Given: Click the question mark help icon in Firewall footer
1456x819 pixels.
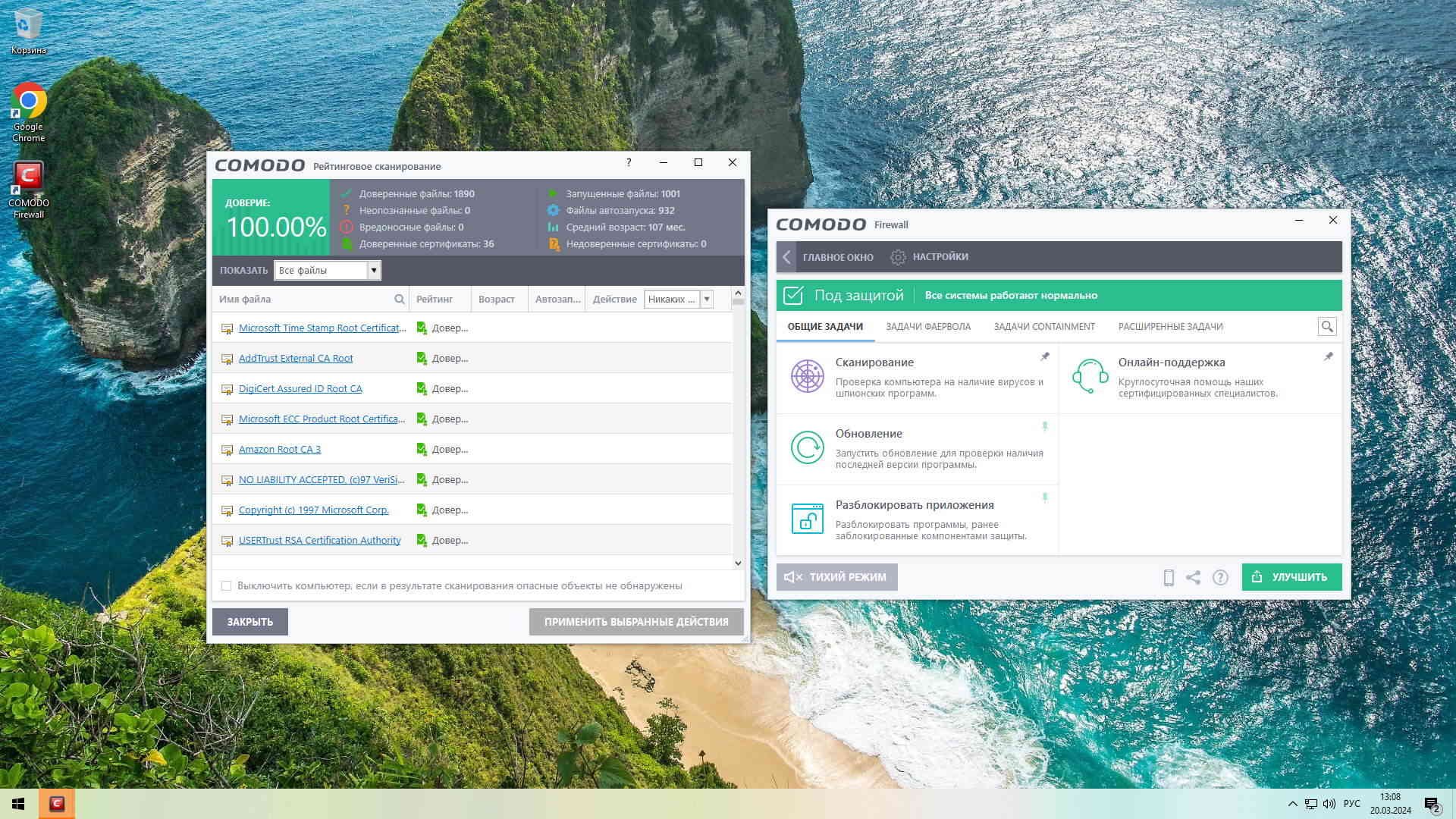Looking at the screenshot, I should [x=1220, y=578].
